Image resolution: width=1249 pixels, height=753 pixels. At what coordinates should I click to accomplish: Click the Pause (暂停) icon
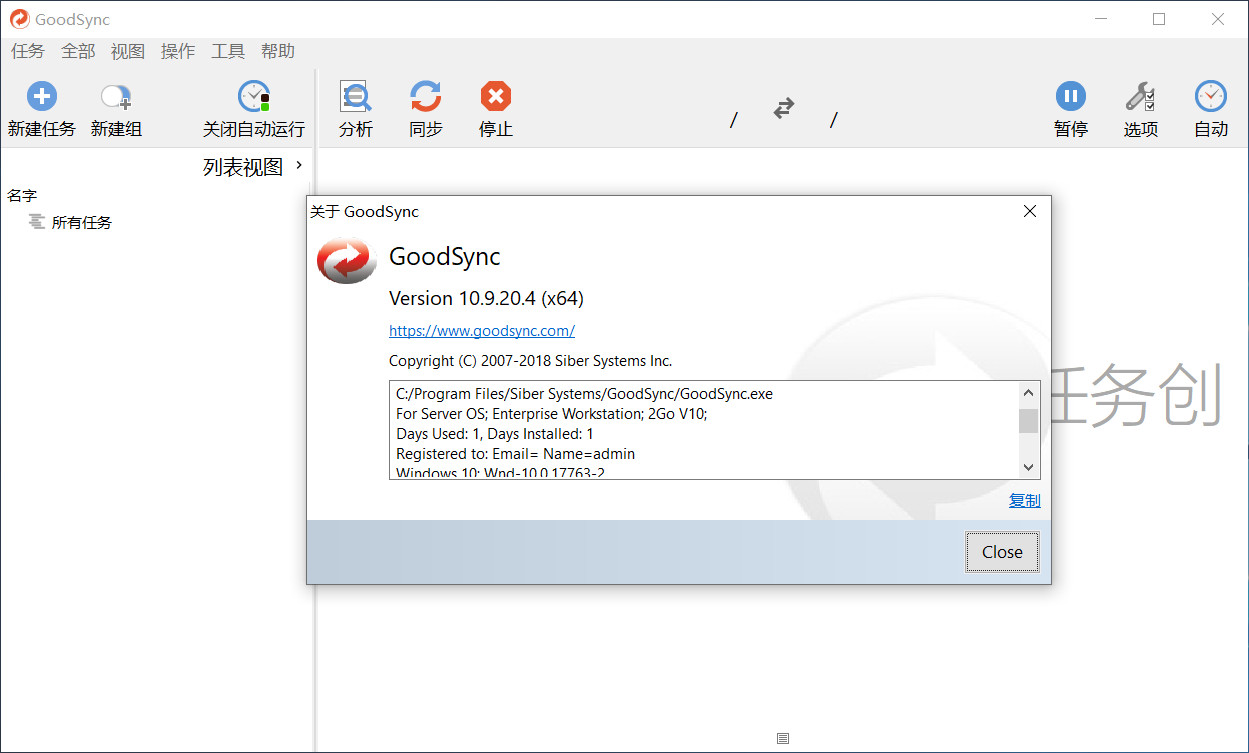(1071, 97)
